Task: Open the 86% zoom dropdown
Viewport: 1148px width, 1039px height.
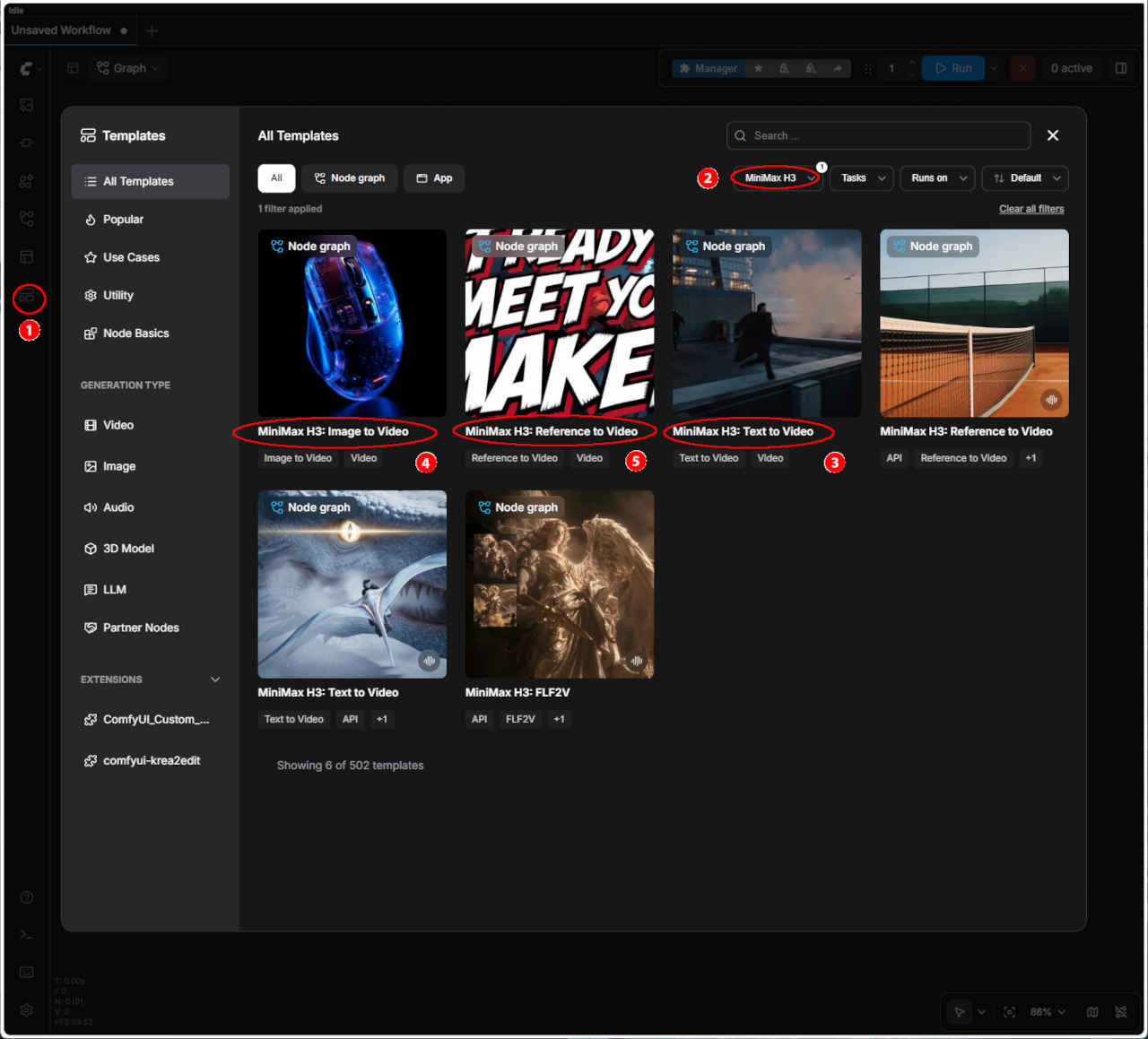Action: coord(1048,1012)
